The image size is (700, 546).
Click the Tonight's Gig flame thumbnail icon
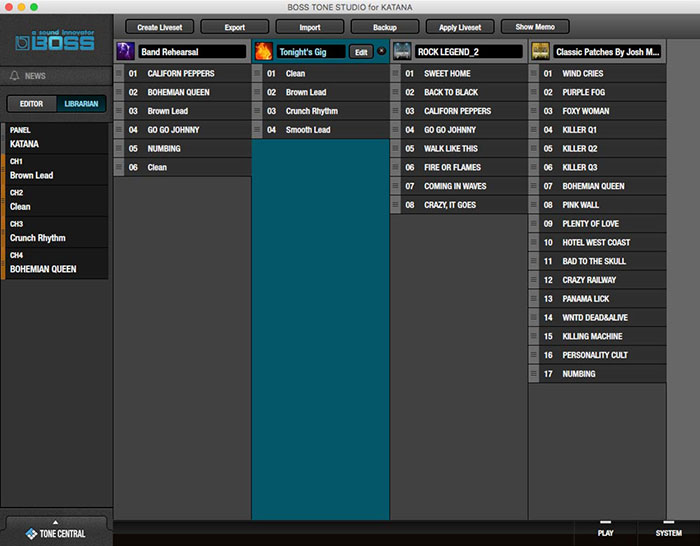[263, 51]
